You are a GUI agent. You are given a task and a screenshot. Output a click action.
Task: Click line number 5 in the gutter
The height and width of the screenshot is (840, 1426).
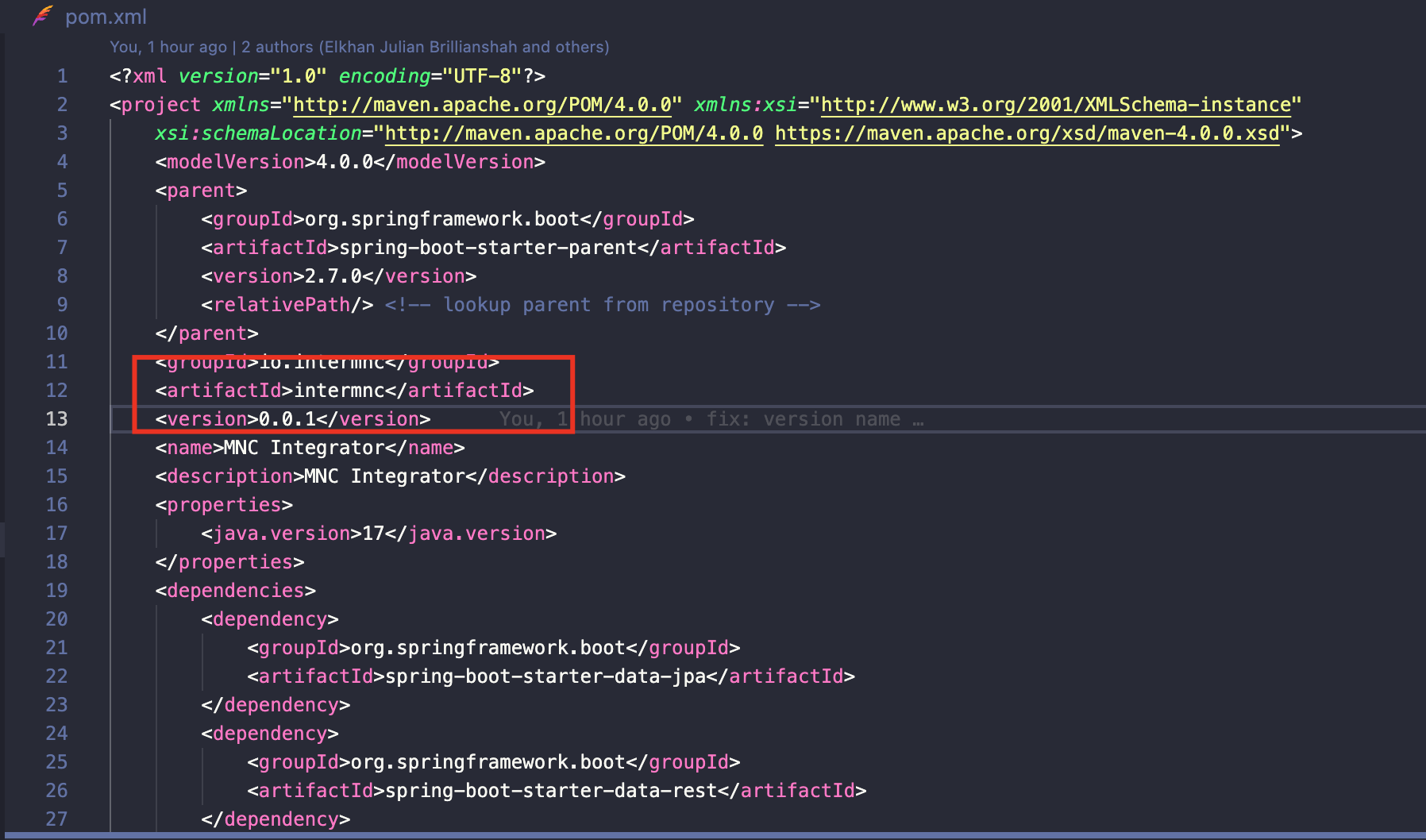(x=62, y=191)
